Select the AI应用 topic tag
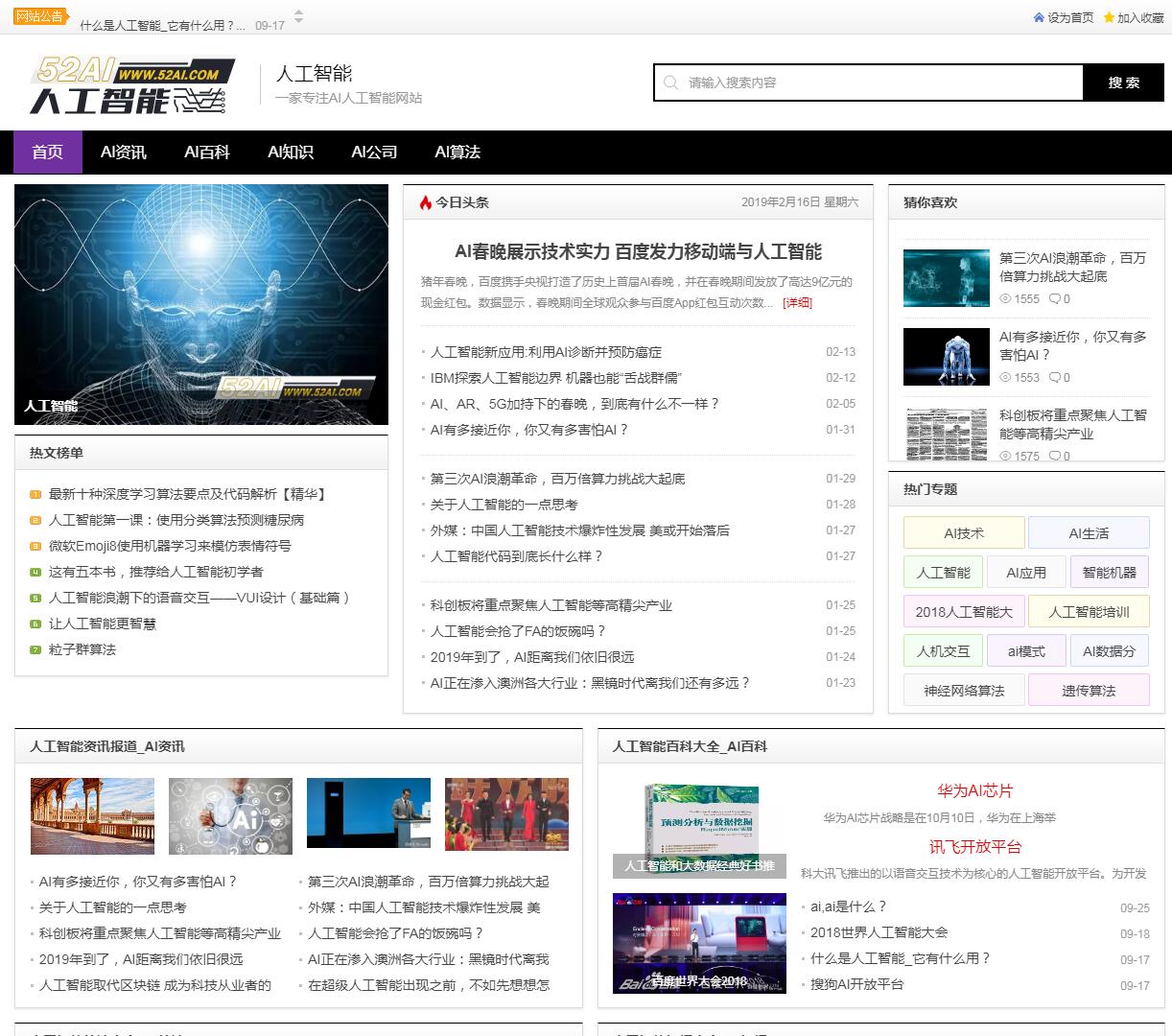The height and width of the screenshot is (1036, 1172). [1026, 573]
